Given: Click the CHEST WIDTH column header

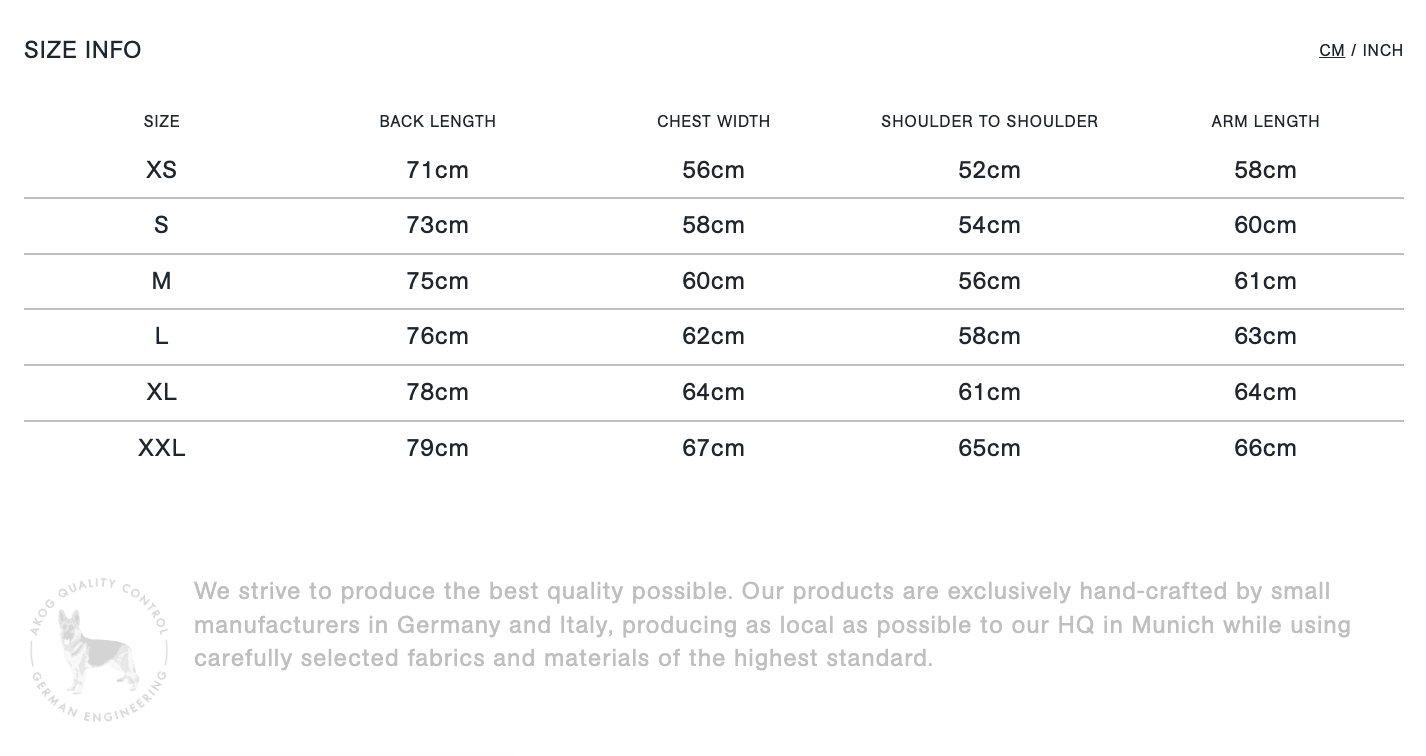Looking at the screenshot, I should [713, 121].
